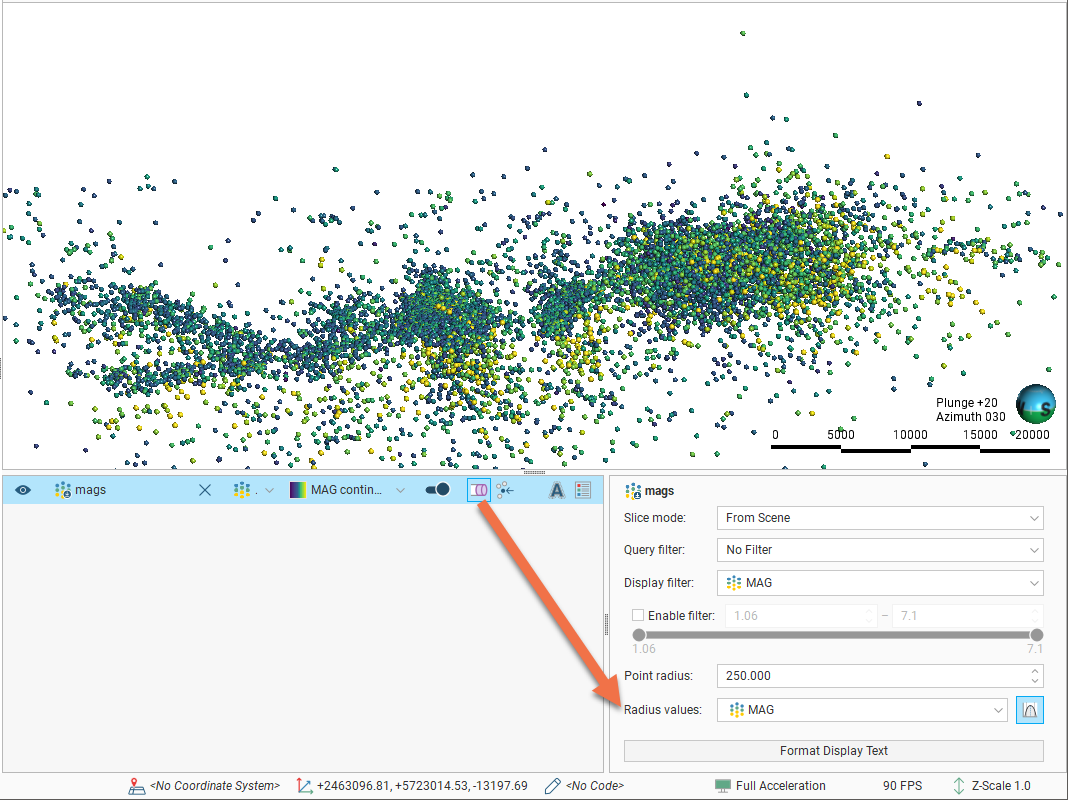Click the Format Display Text button
The width and height of the screenshot is (1068, 800).
tap(833, 751)
